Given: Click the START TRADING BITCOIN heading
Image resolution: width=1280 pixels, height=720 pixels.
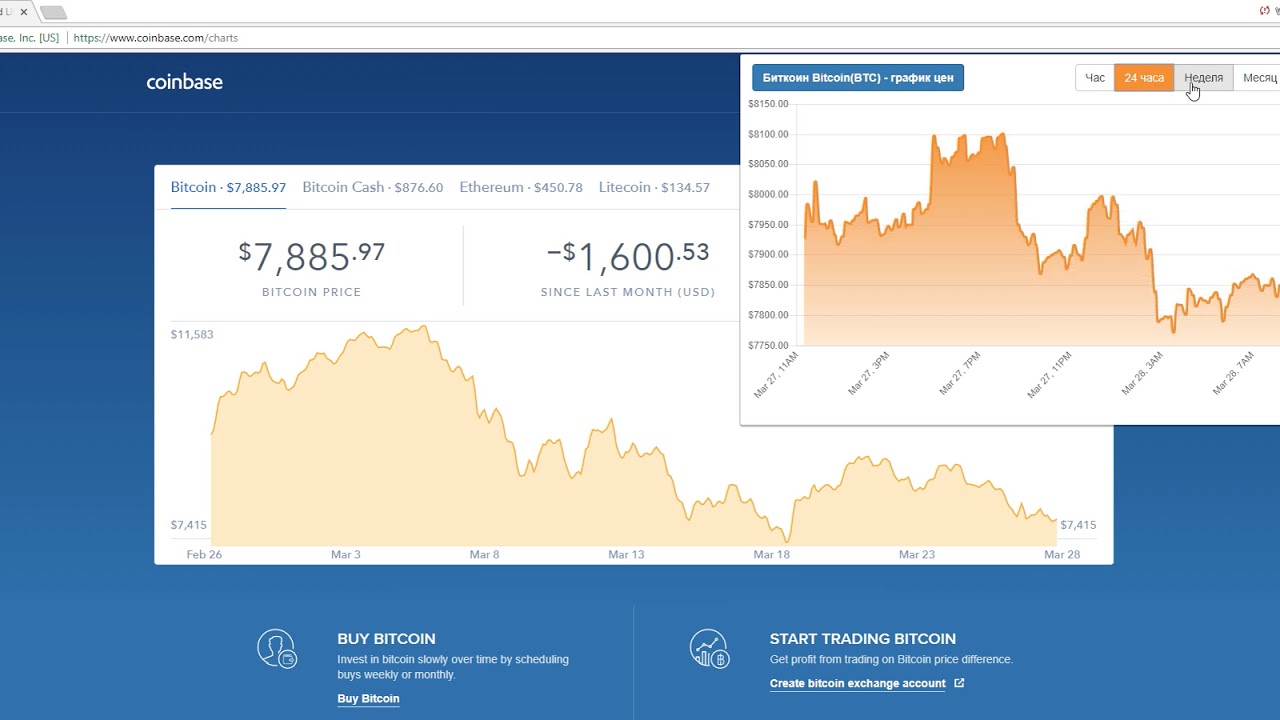Looking at the screenshot, I should click(862, 639).
